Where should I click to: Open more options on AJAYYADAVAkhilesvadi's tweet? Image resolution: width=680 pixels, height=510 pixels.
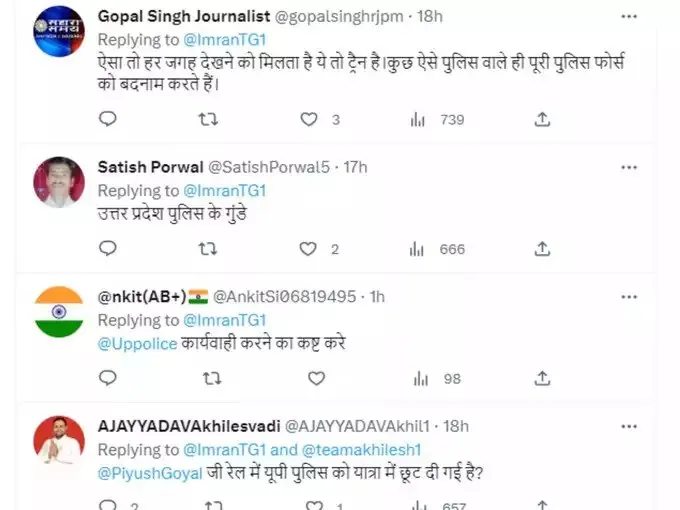[x=628, y=425]
